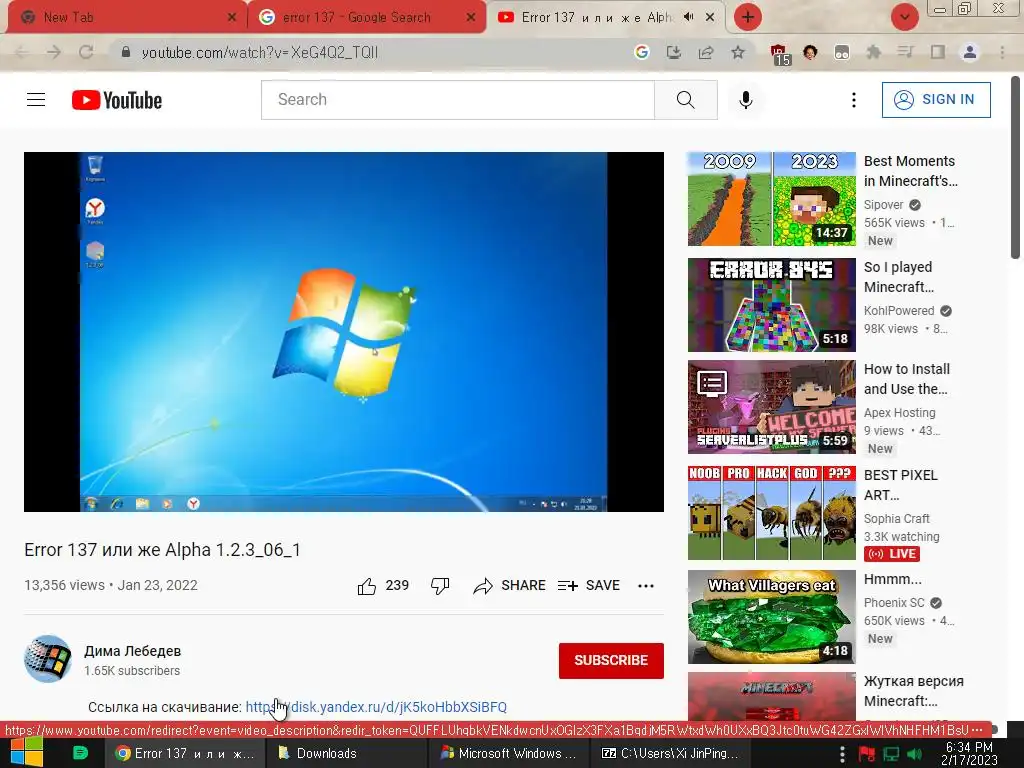Open ERROR.845 video thumbnail
Viewport: 1024px width, 768px height.
point(771,305)
